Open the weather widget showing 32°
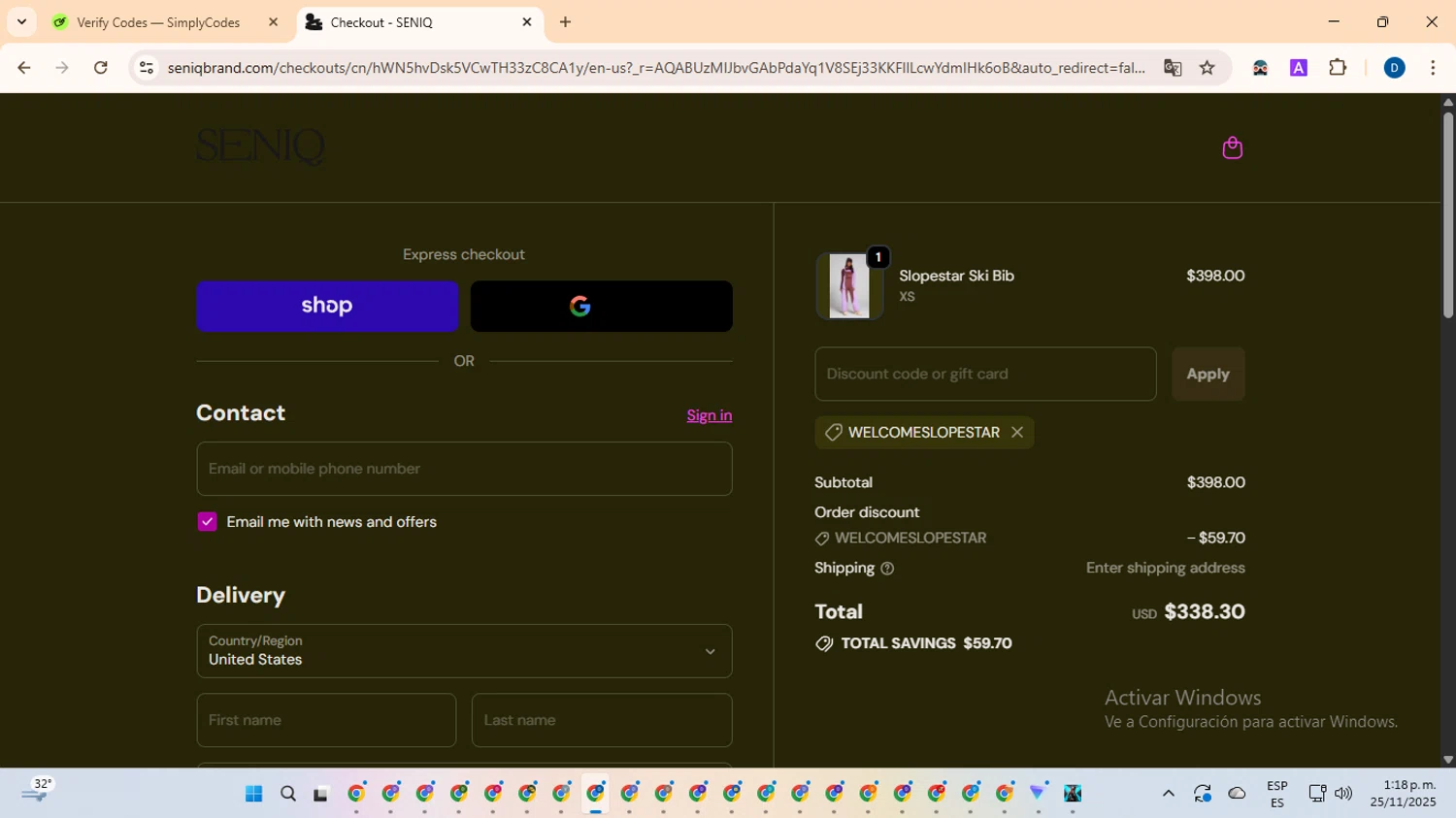This screenshot has height=818, width=1456. (37, 793)
